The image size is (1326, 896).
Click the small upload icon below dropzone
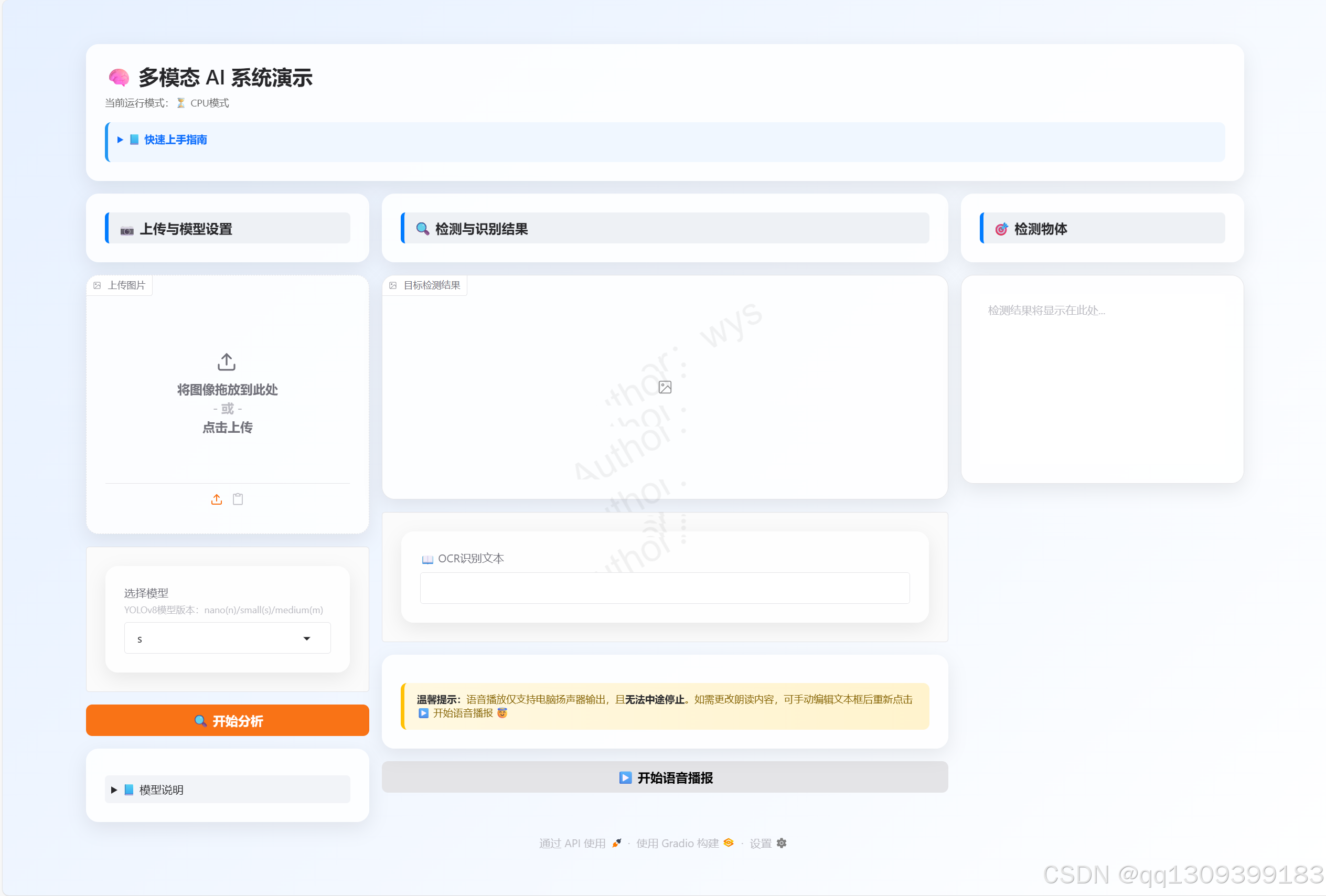216,499
